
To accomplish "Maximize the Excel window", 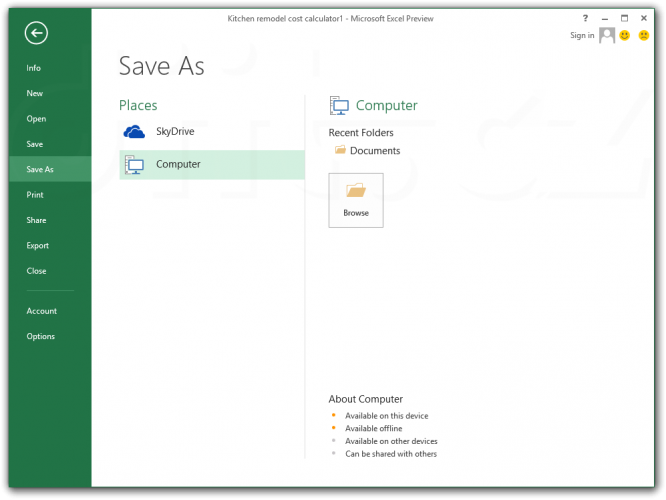I will 624,18.
